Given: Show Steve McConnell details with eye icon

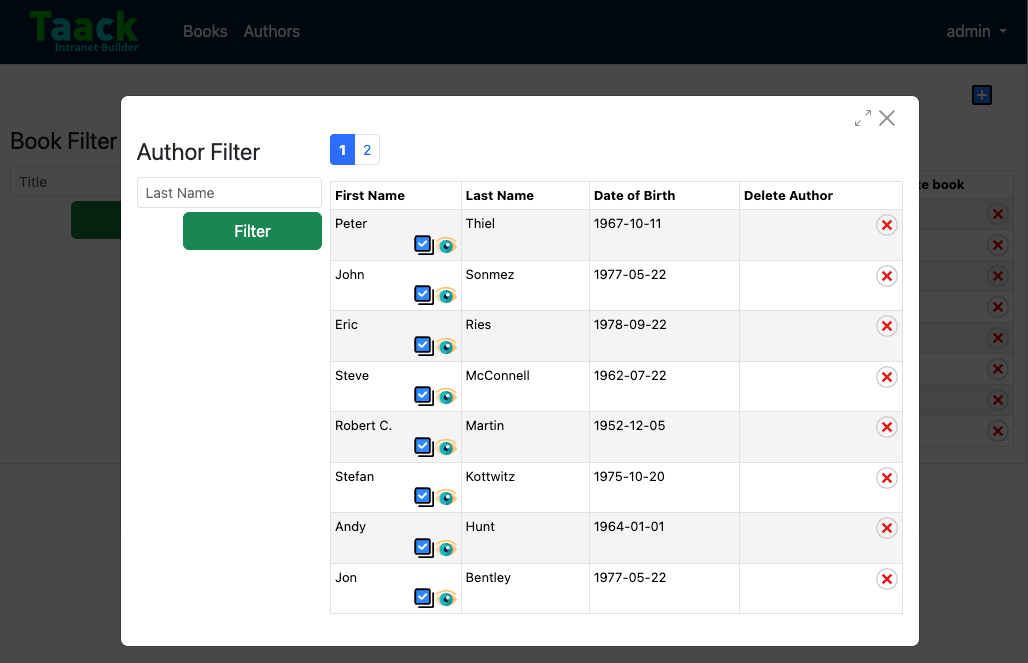Looking at the screenshot, I should point(446,397).
